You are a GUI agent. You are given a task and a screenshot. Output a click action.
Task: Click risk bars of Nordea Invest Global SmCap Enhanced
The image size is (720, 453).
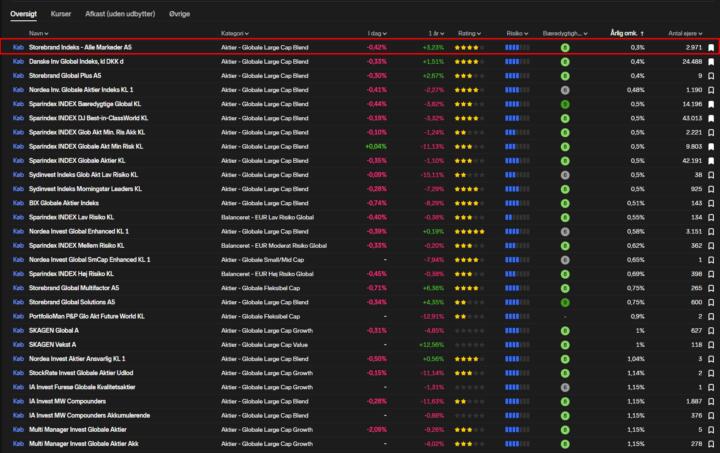click(x=517, y=260)
